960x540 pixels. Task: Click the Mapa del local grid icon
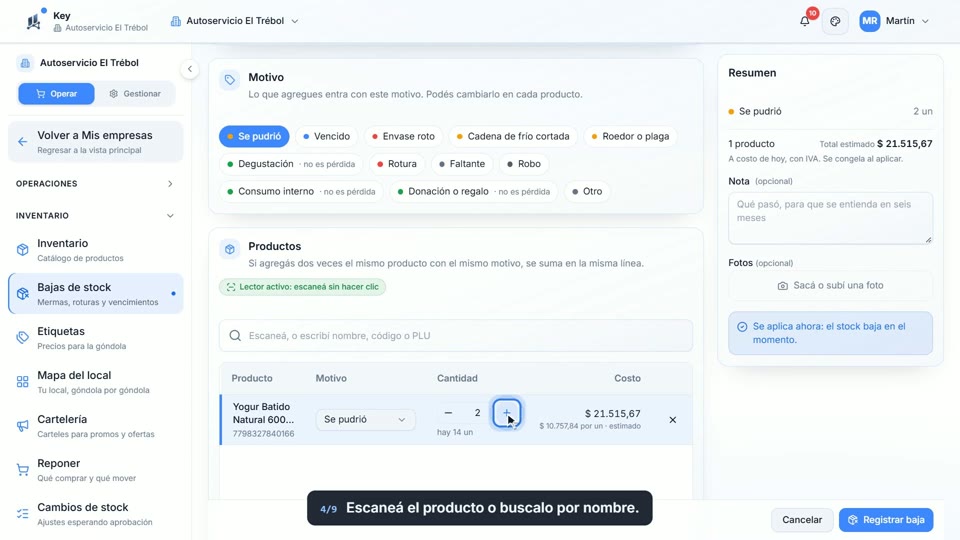23,382
